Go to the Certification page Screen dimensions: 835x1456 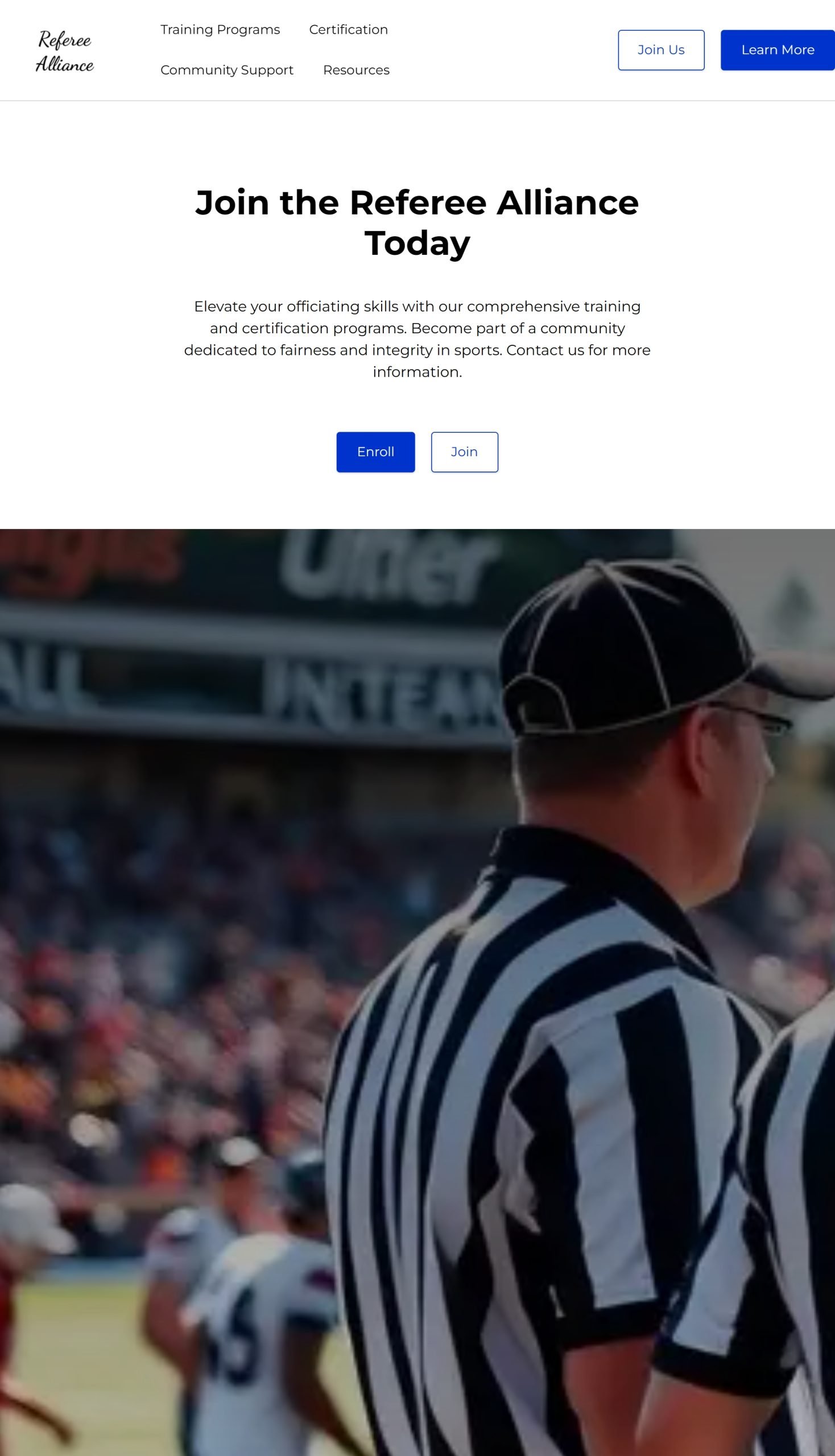(x=349, y=30)
